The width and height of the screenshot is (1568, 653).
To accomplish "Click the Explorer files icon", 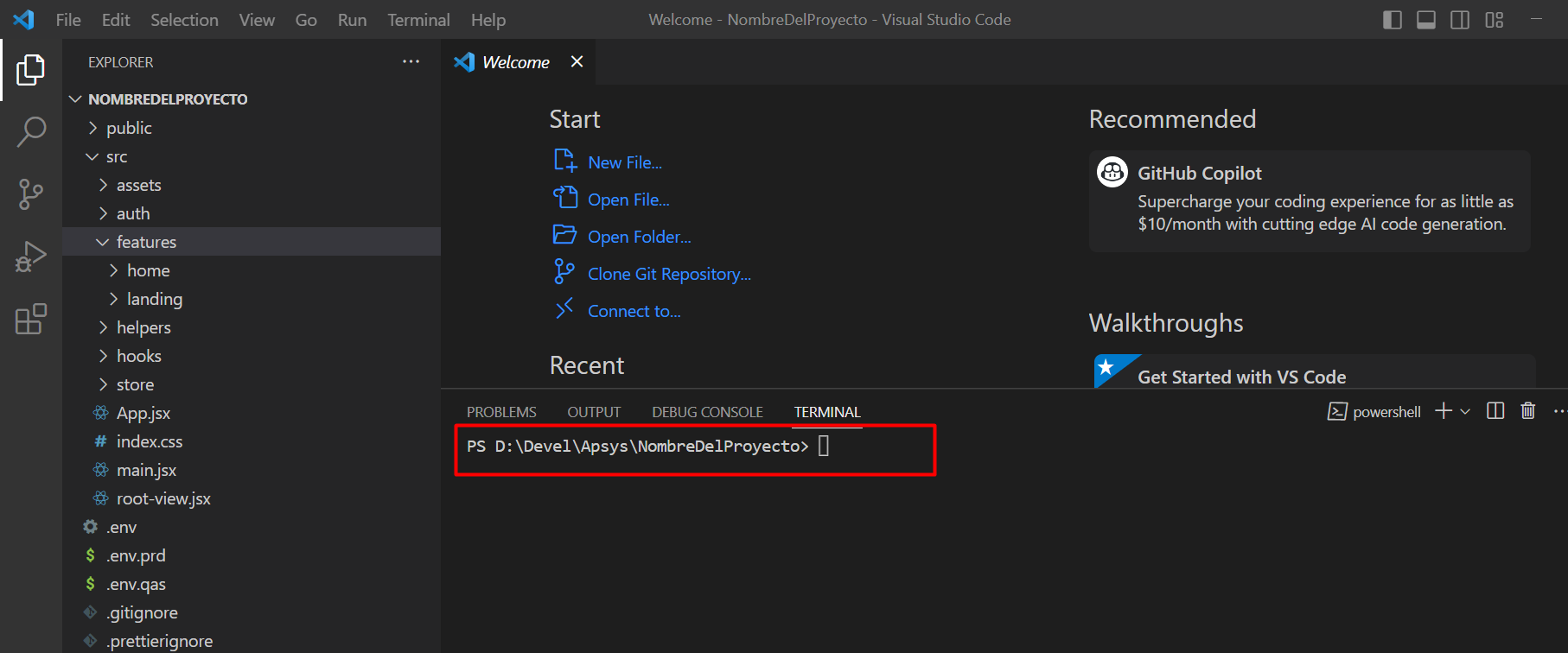I will [x=31, y=70].
